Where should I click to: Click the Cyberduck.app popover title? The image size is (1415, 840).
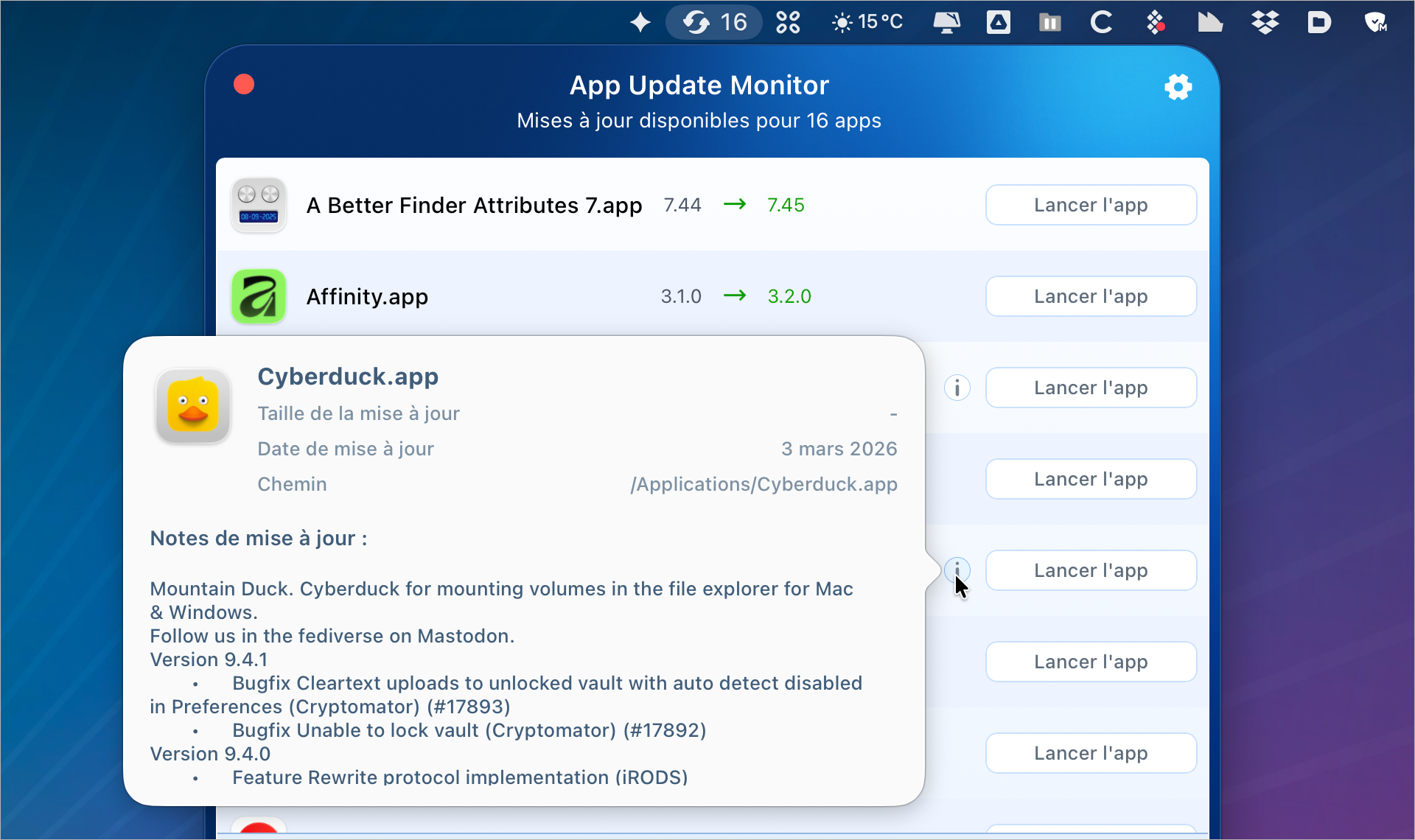tap(348, 377)
